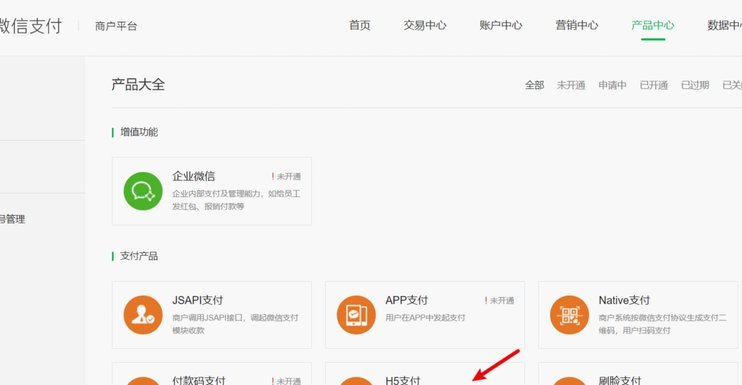Click 企业微信 description about 发红包
742x385 pixels.
(x=236, y=200)
